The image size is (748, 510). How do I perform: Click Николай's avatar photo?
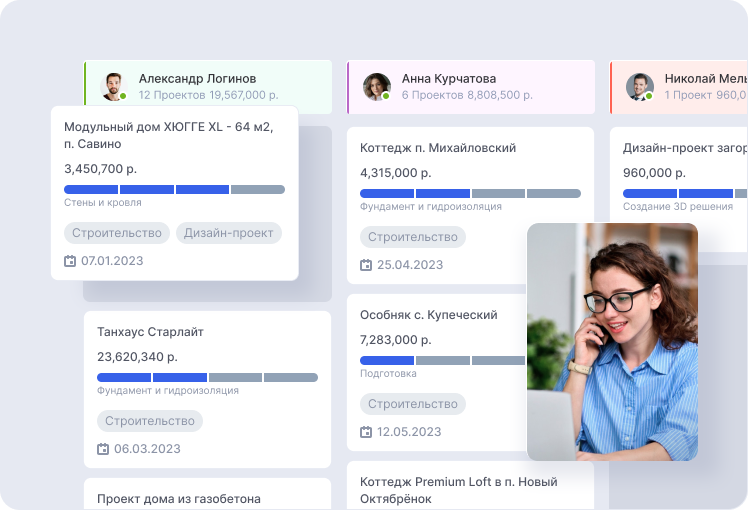[639, 86]
